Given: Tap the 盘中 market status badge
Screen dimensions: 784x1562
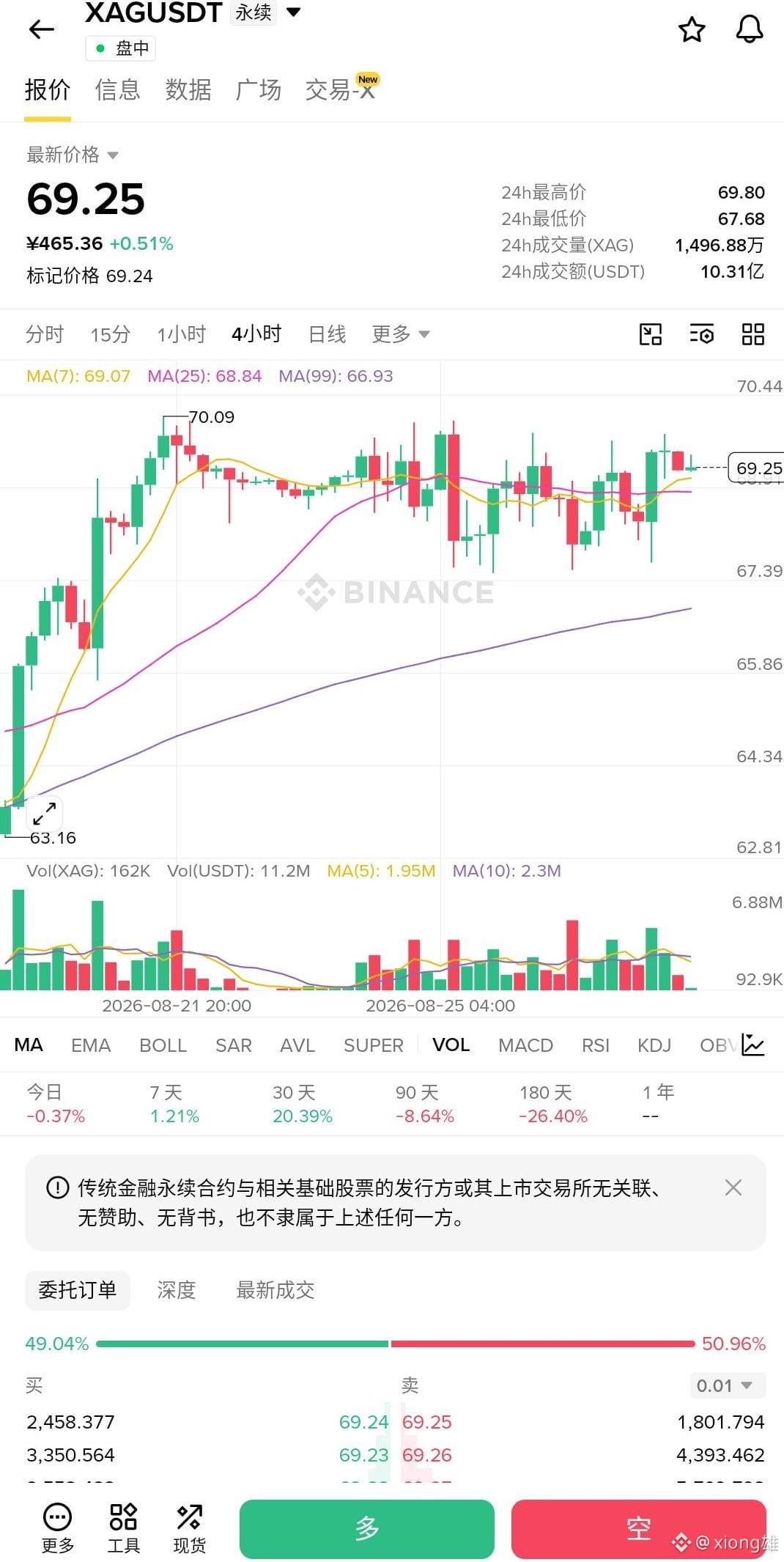Looking at the screenshot, I should [x=121, y=48].
